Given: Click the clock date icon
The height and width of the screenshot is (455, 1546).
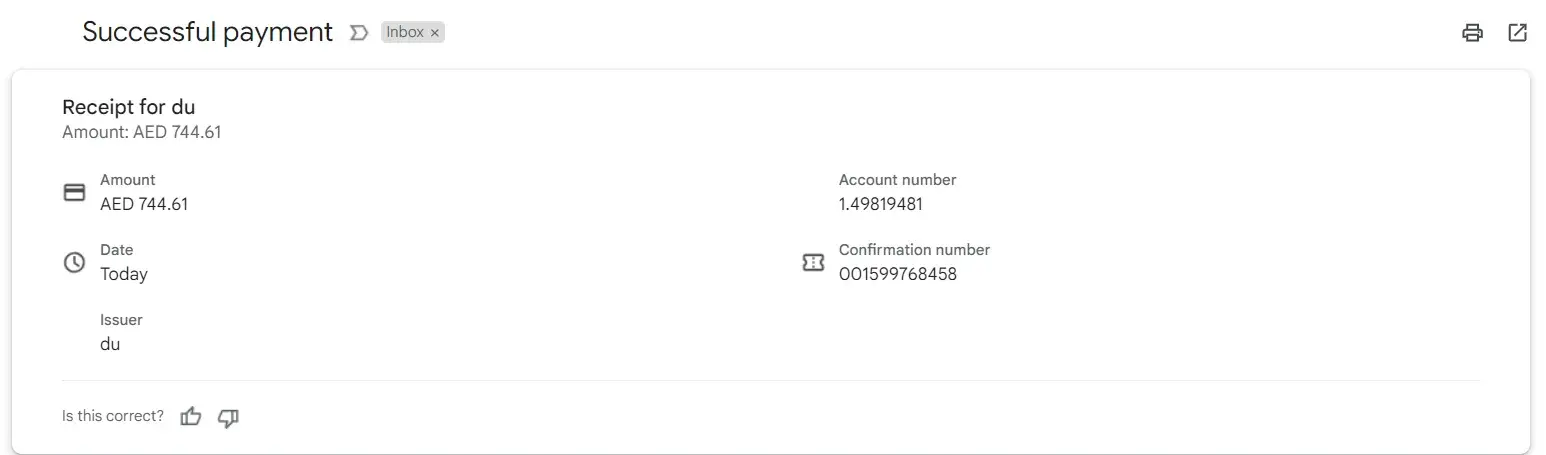Looking at the screenshot, I should (74, 263).
